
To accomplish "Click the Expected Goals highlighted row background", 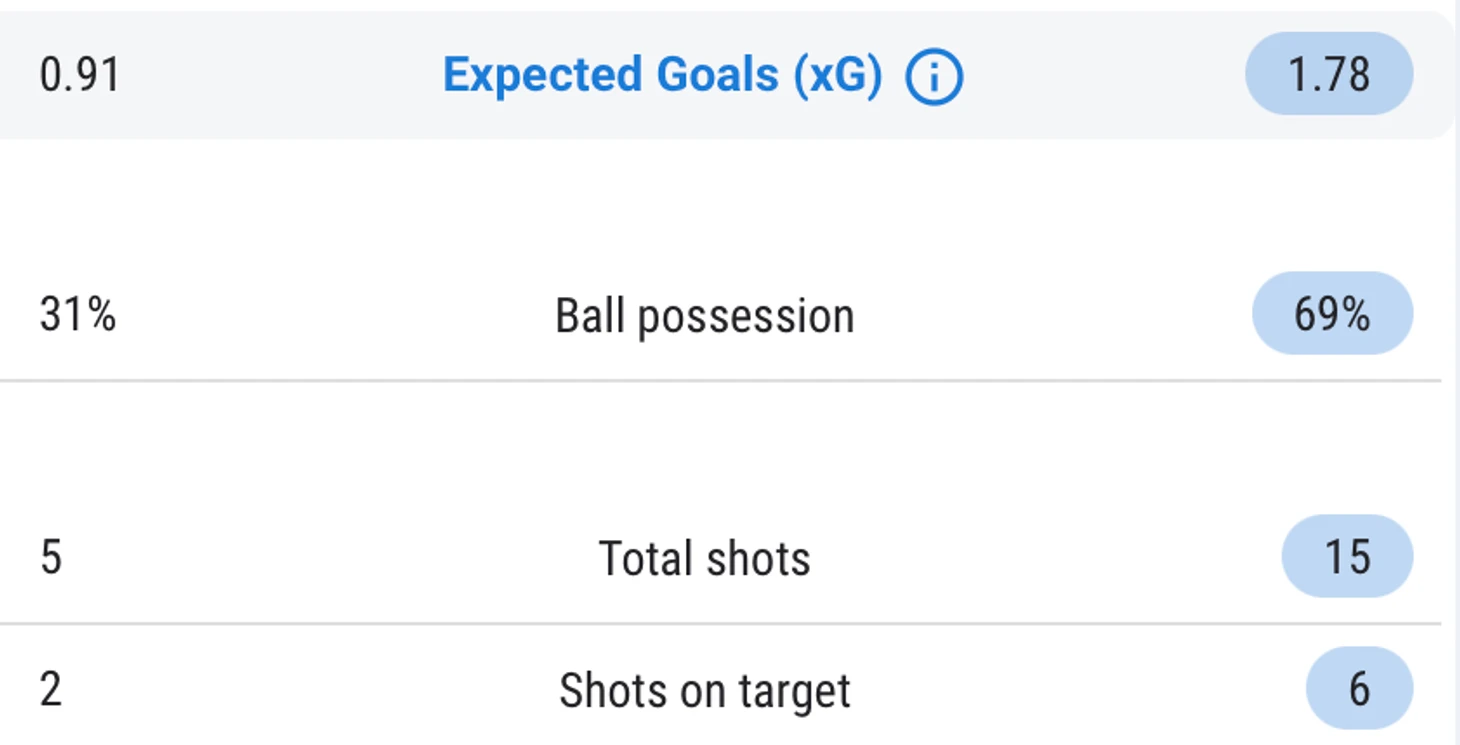I will click(x=727, y=75).
